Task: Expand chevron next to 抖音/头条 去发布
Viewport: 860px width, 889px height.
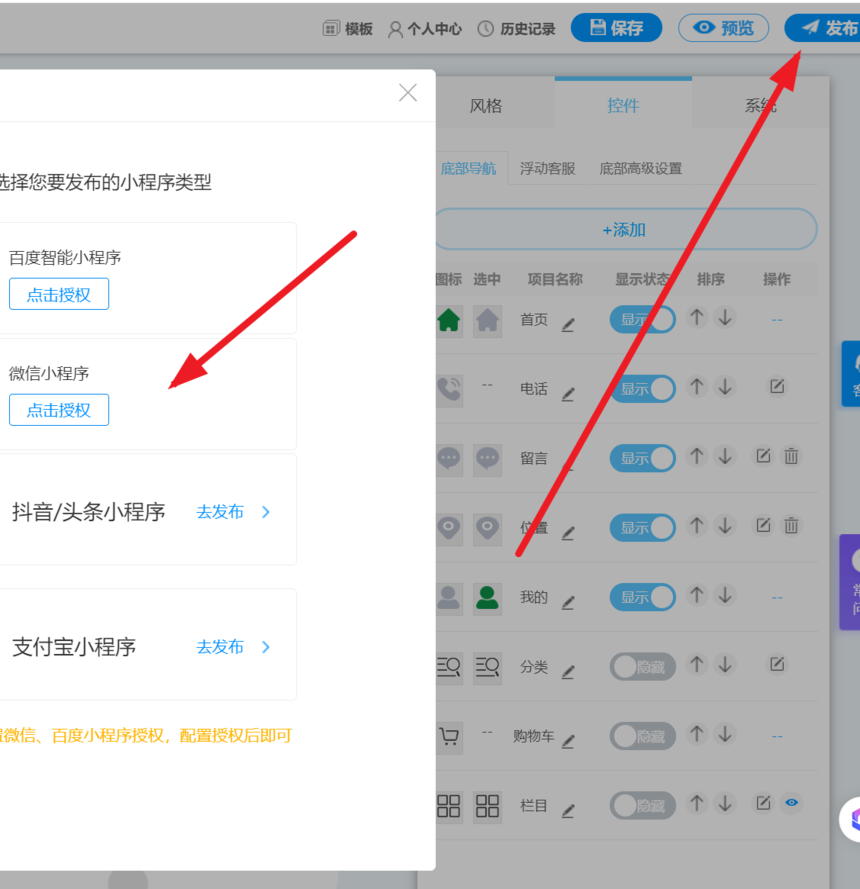Action: [266, 512]
